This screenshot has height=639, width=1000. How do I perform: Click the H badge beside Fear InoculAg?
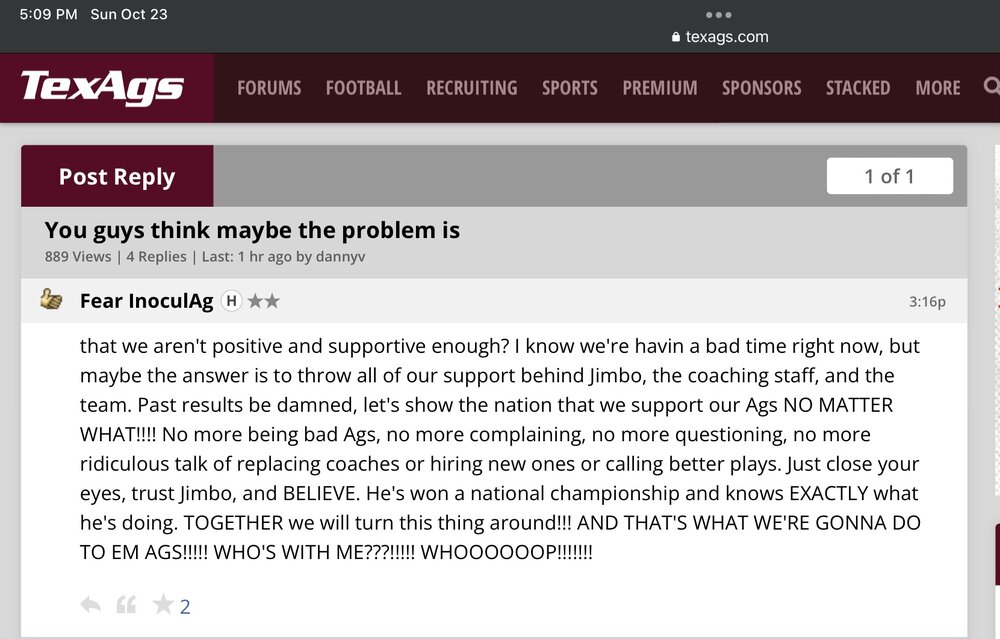point(231,300)
